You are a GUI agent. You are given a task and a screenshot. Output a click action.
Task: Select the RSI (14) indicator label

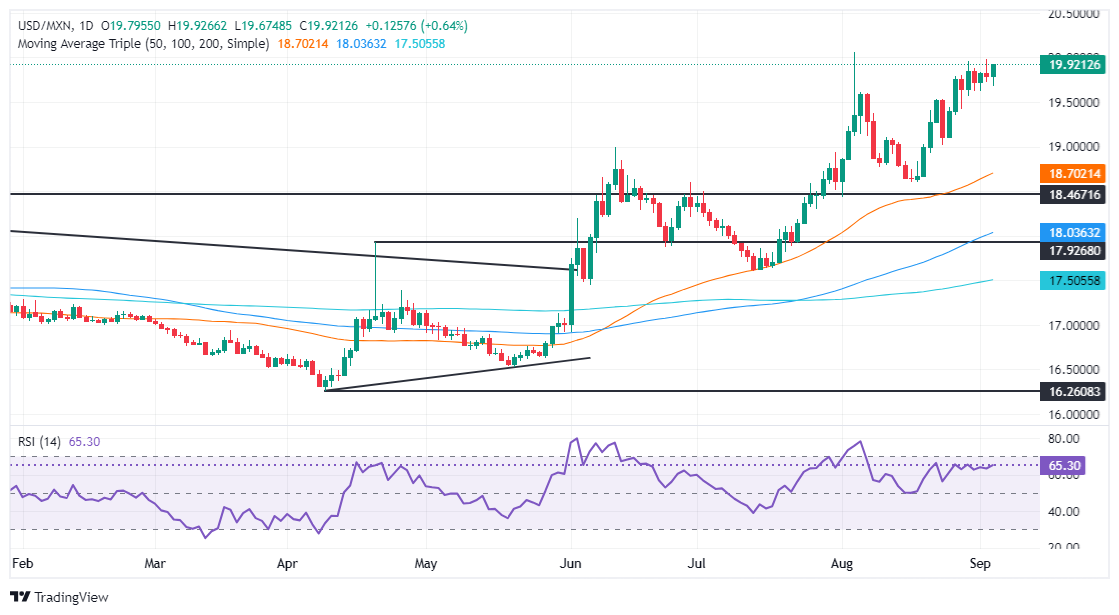click(x=39, y=442)
